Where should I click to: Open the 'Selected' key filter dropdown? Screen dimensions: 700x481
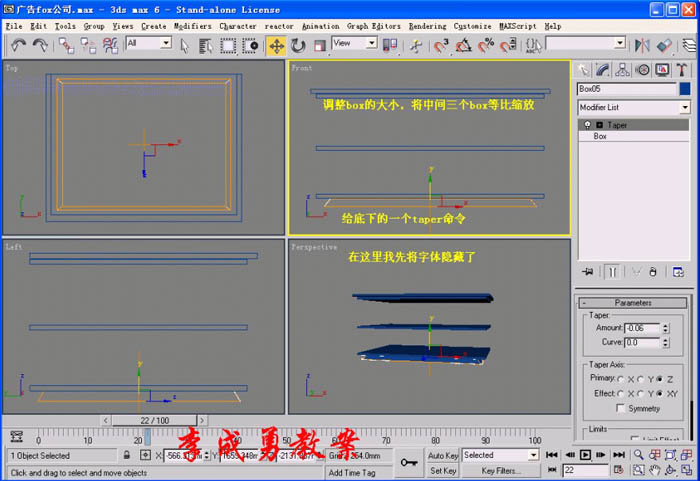point(533,455)
